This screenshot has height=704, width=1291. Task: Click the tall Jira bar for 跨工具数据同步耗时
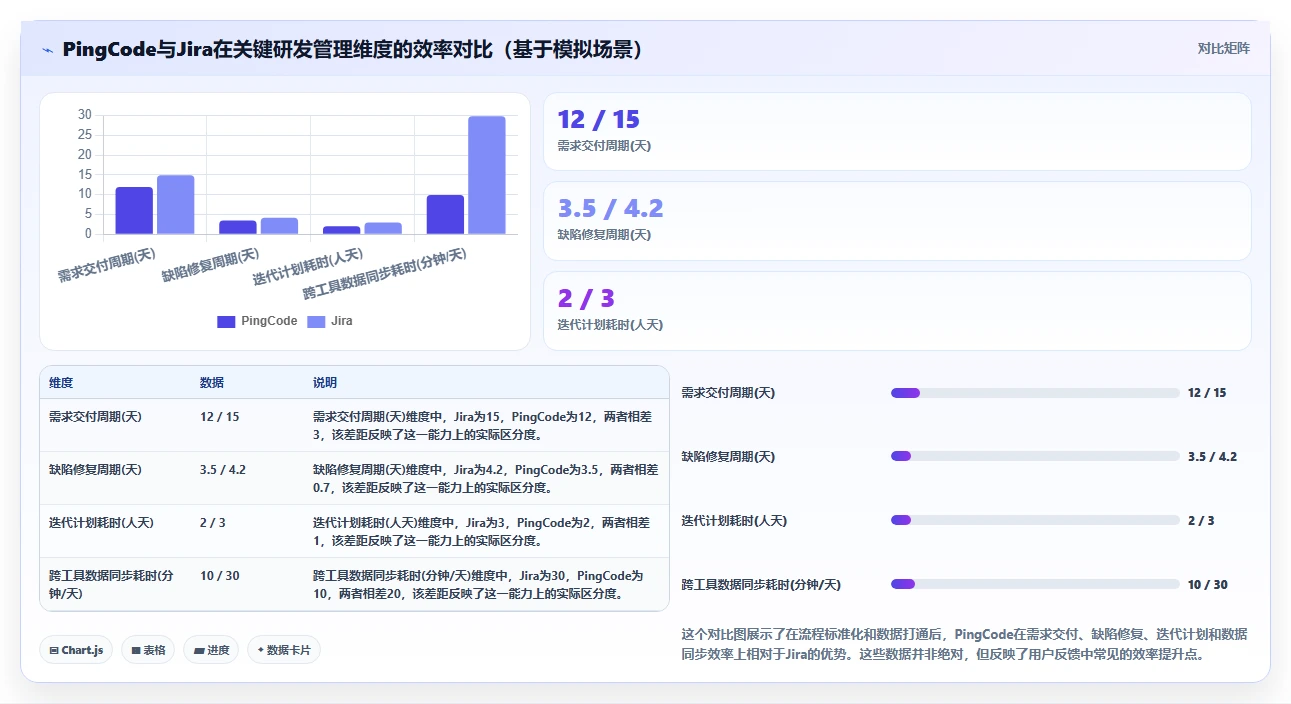[x=487, y=175]
